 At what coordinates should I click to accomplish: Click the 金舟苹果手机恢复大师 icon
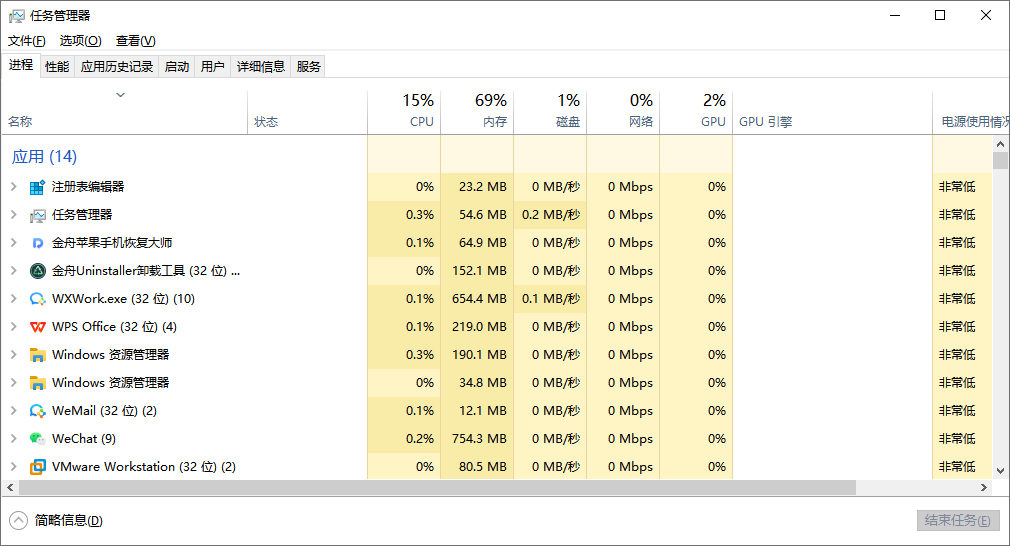pos(37,243)
